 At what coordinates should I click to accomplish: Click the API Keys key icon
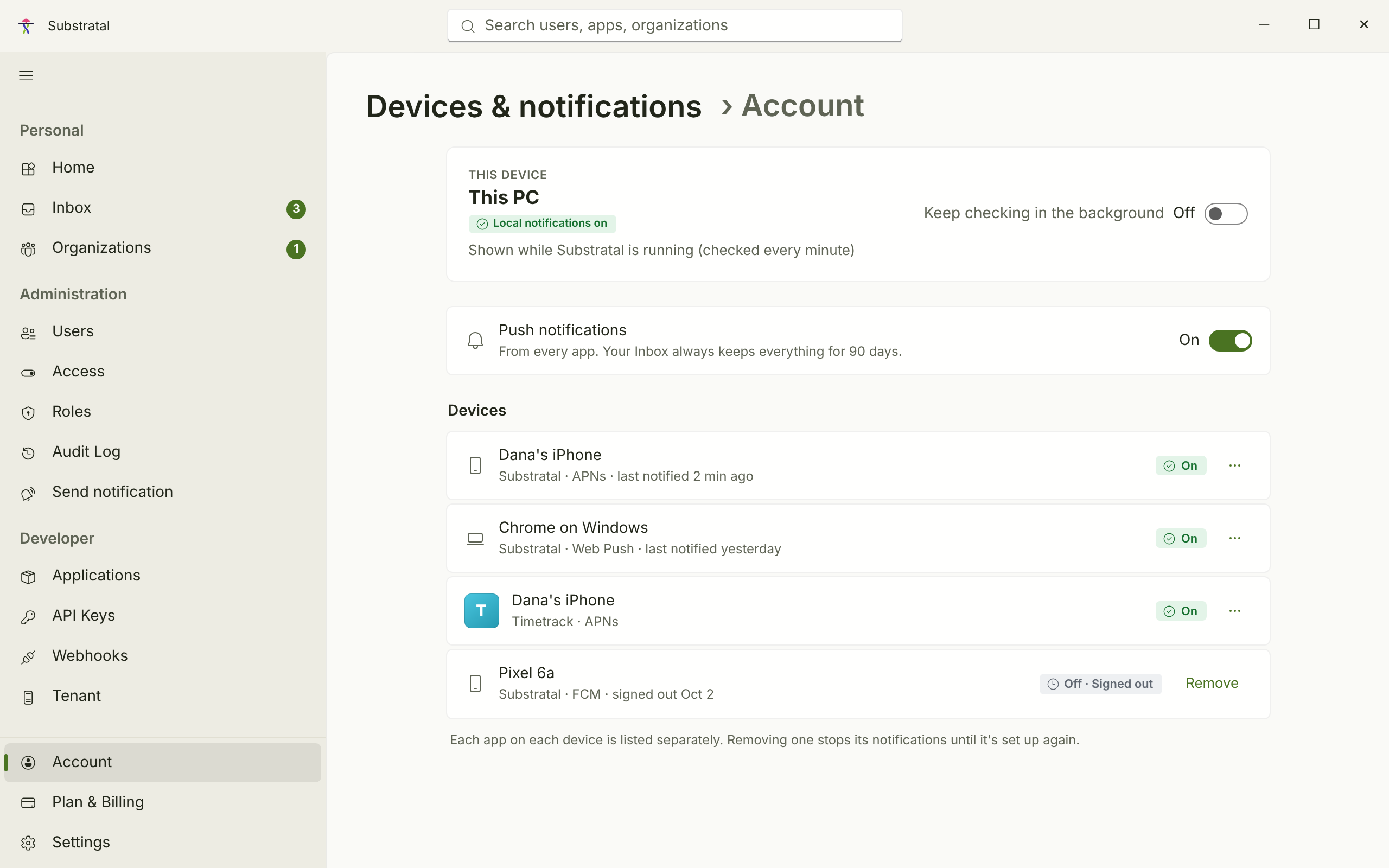coord(28,617)
